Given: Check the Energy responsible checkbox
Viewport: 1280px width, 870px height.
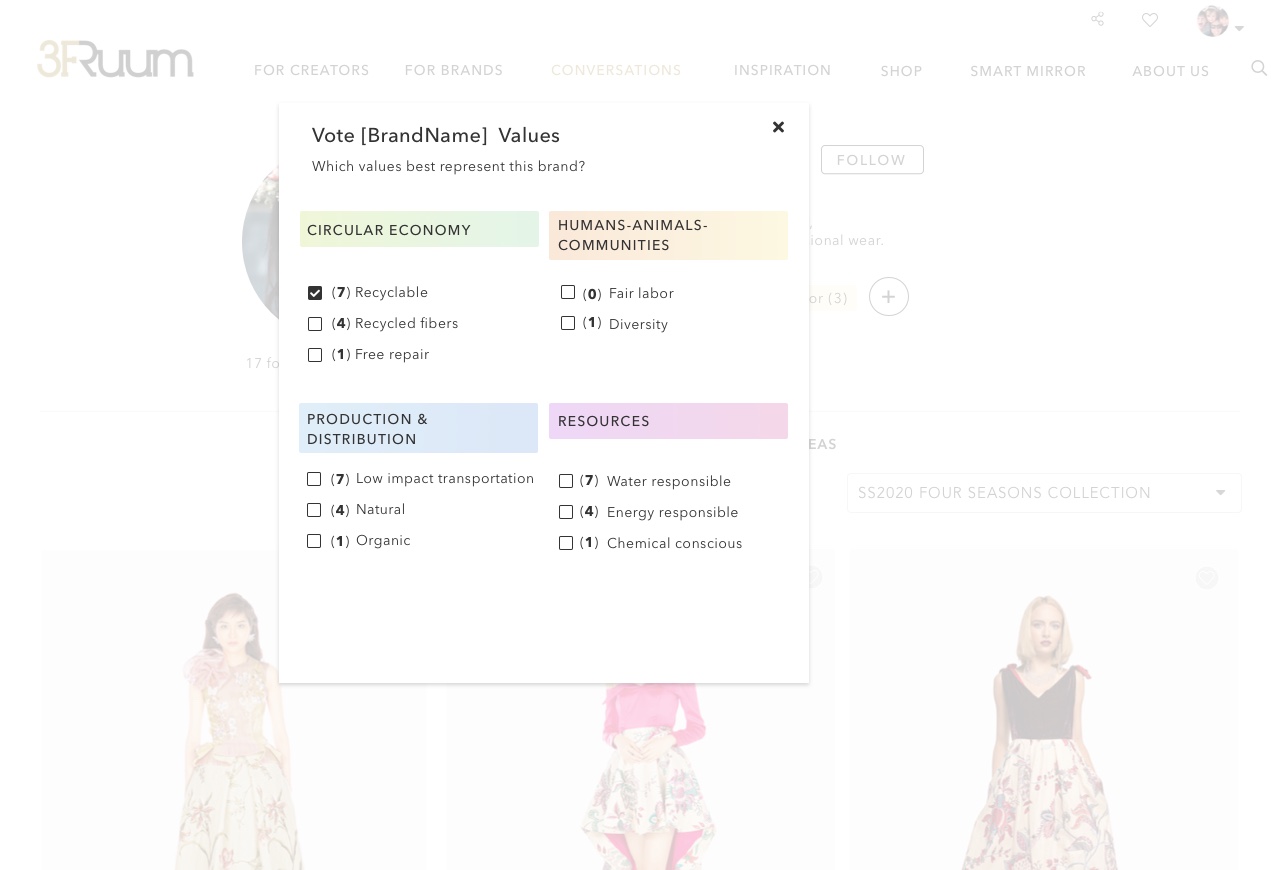Looking at the screenshot, I should click(x=566, y=512).
